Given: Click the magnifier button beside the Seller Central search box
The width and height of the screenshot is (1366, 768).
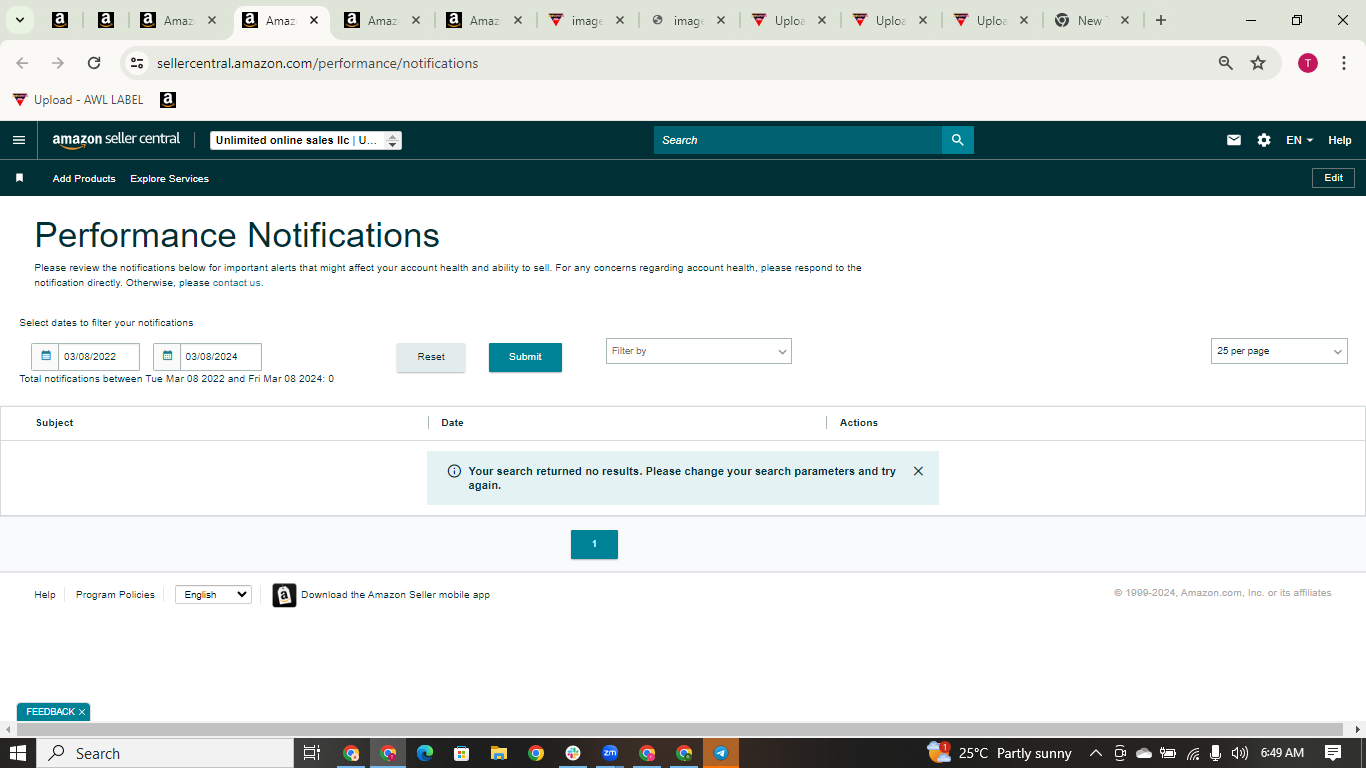Looking at the screenshot, I should coord(957,140).
